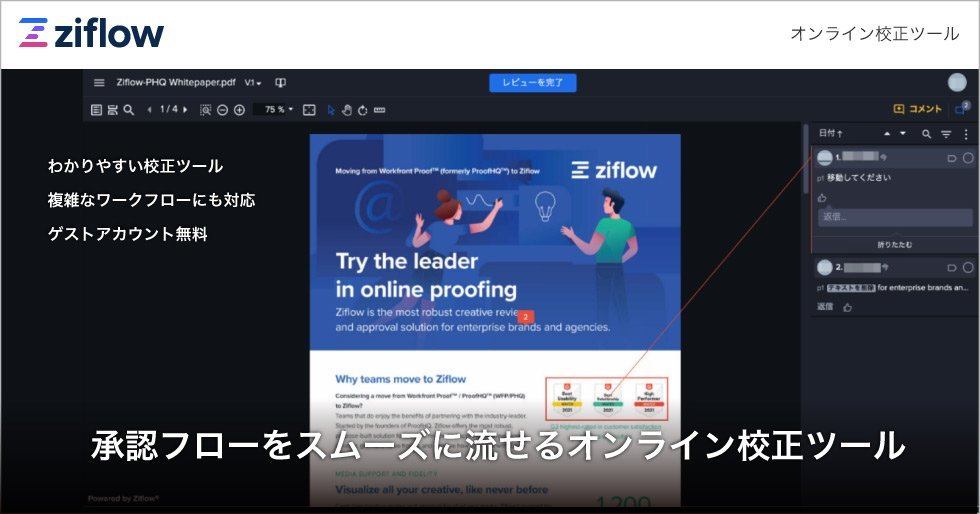The height and width of the screenshot is (514, 980).
Task: Open the コメント tab
Action: tap(917, 109)
